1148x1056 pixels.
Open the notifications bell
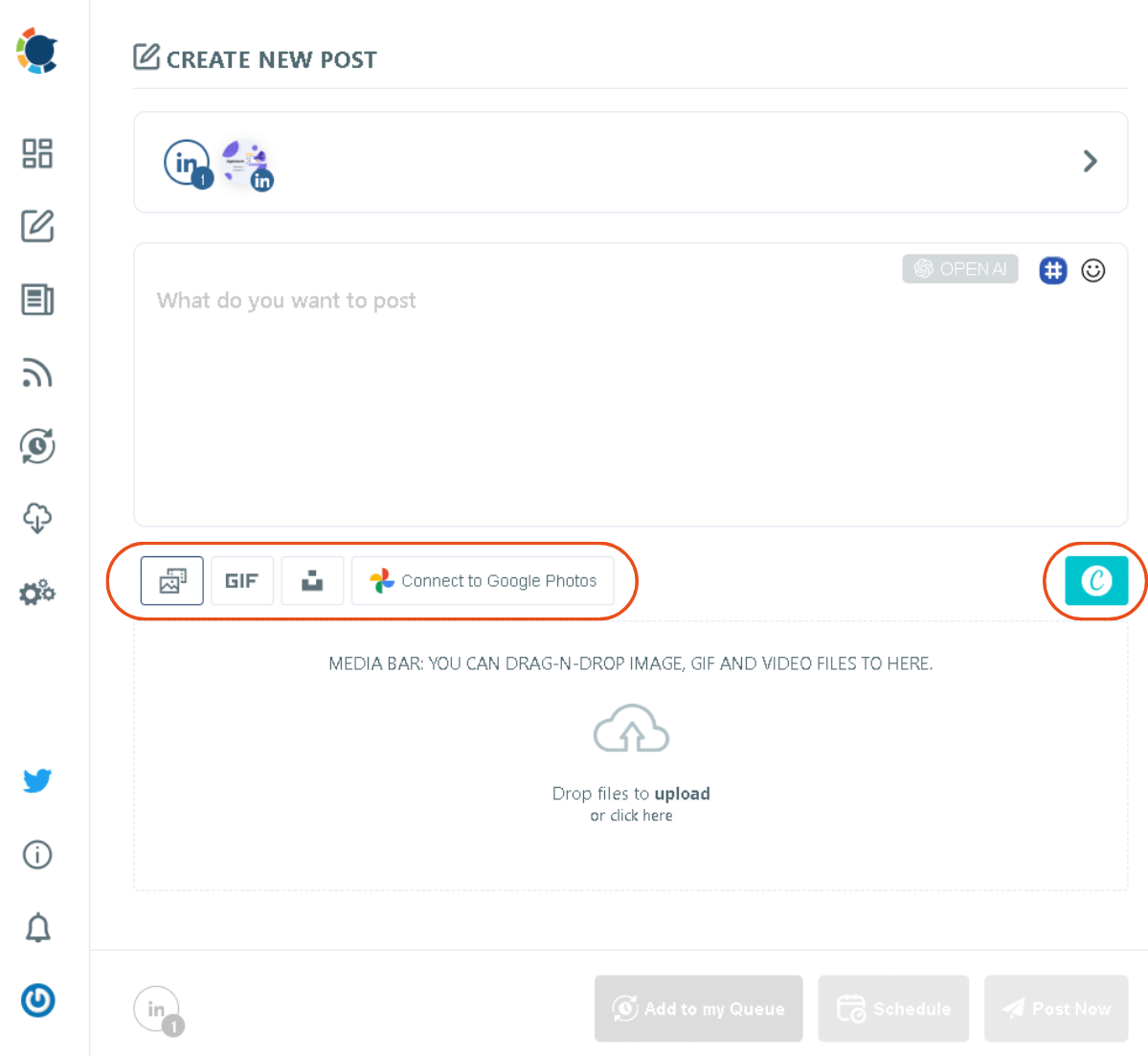(36, 928)
